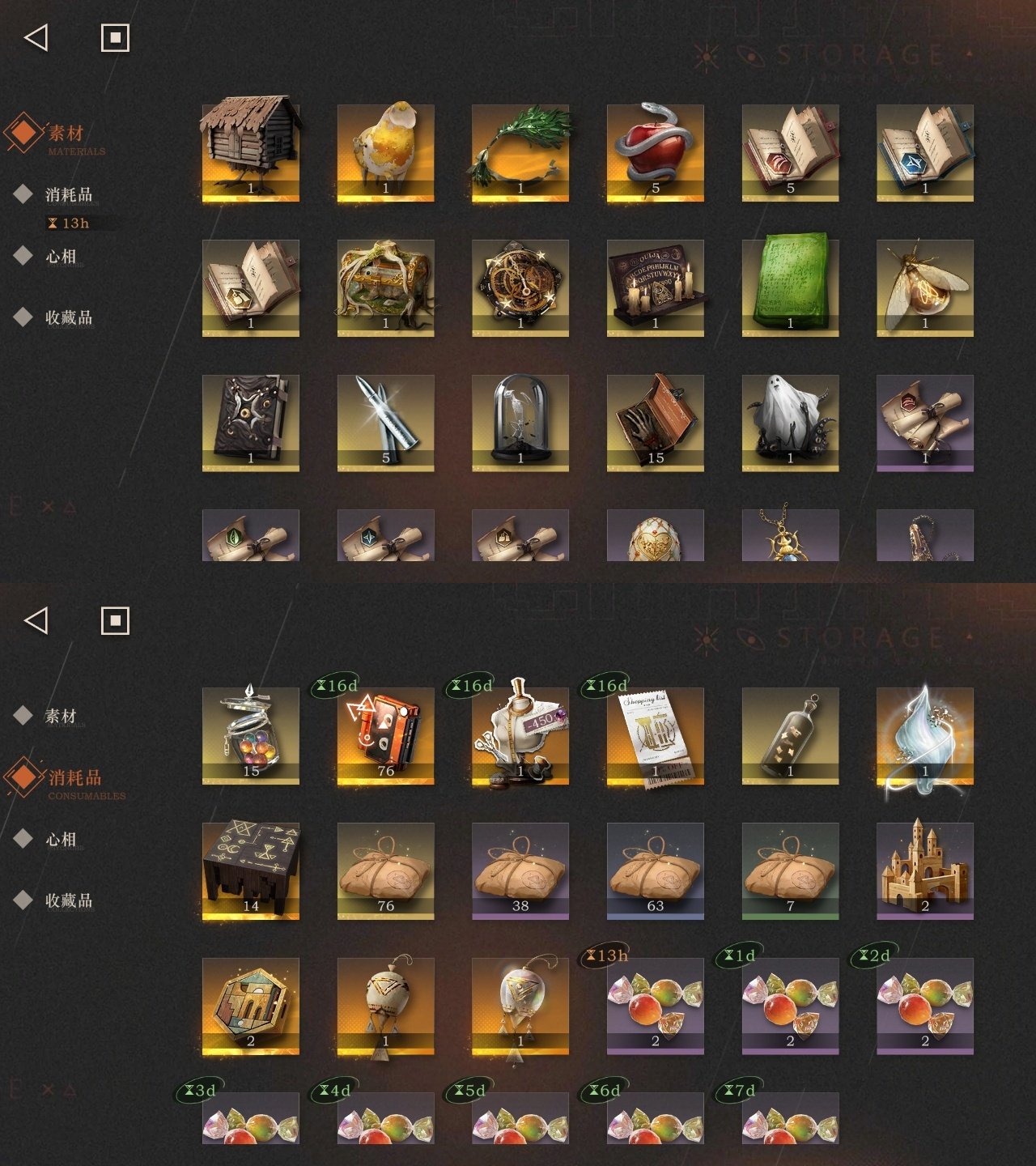Select the ghost figure item
This screenshot has height=1166, width=1036.
791,423
